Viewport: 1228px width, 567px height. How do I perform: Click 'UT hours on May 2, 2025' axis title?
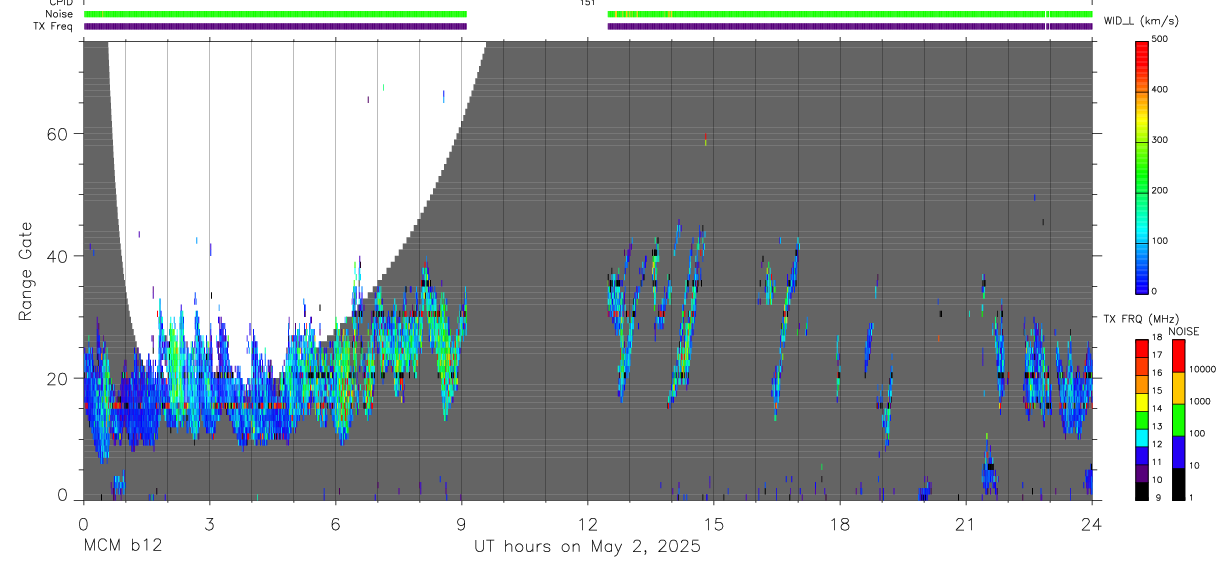[587, 547]
